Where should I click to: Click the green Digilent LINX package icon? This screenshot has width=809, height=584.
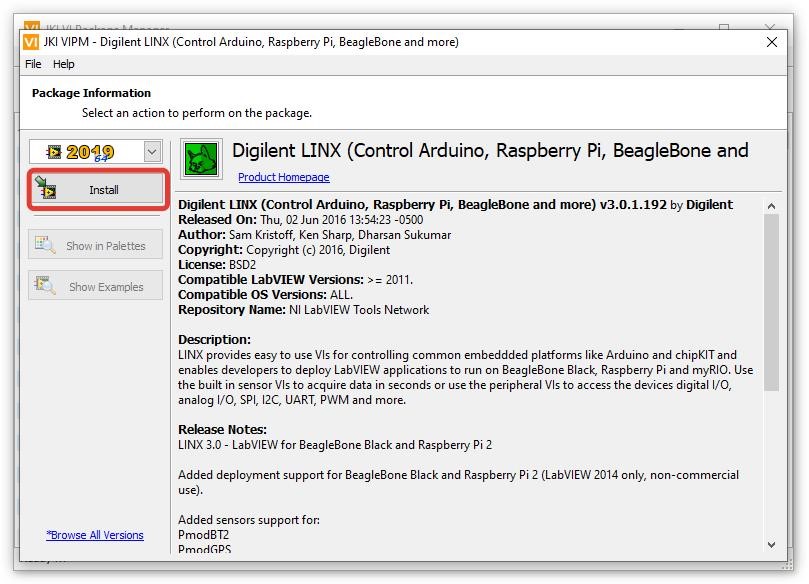click(x=202, y=159)
